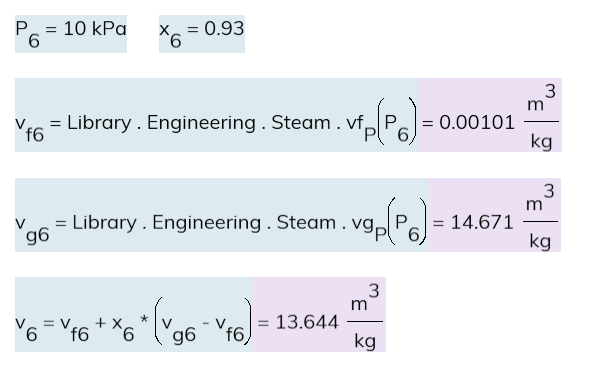
Task: Click the vg6 result 14.671
Action: (482, 222)
